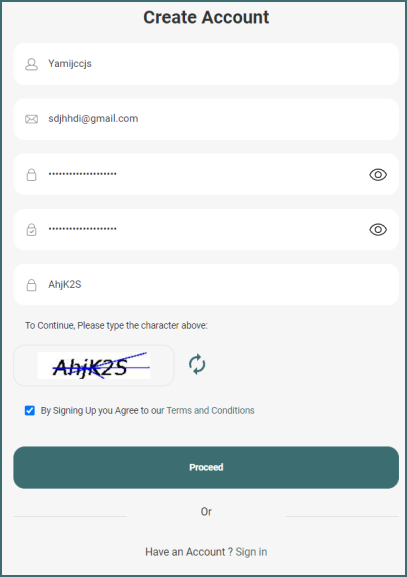Uncheck the Terms agreement checkbox
Image resolution: width=407 pixels, height=577 pixels.
30,410
